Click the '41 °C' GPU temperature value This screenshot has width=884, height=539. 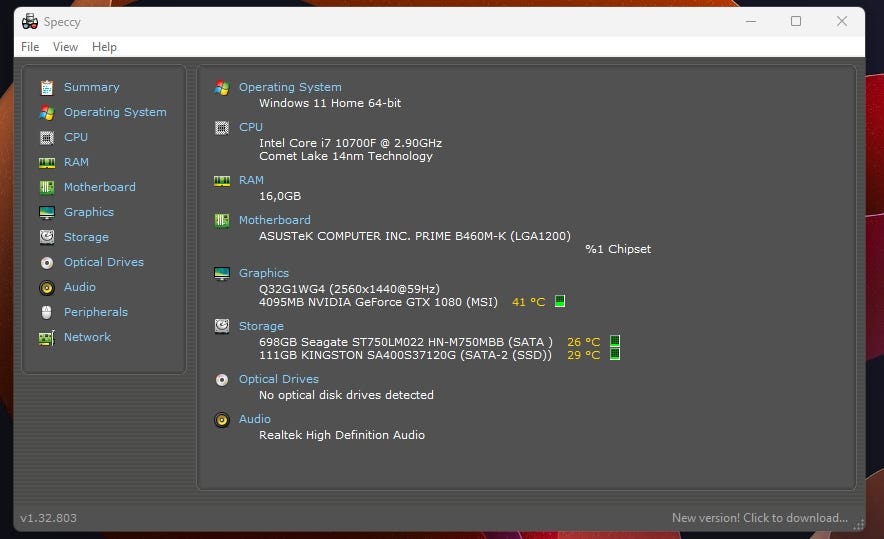pos(528,302)
